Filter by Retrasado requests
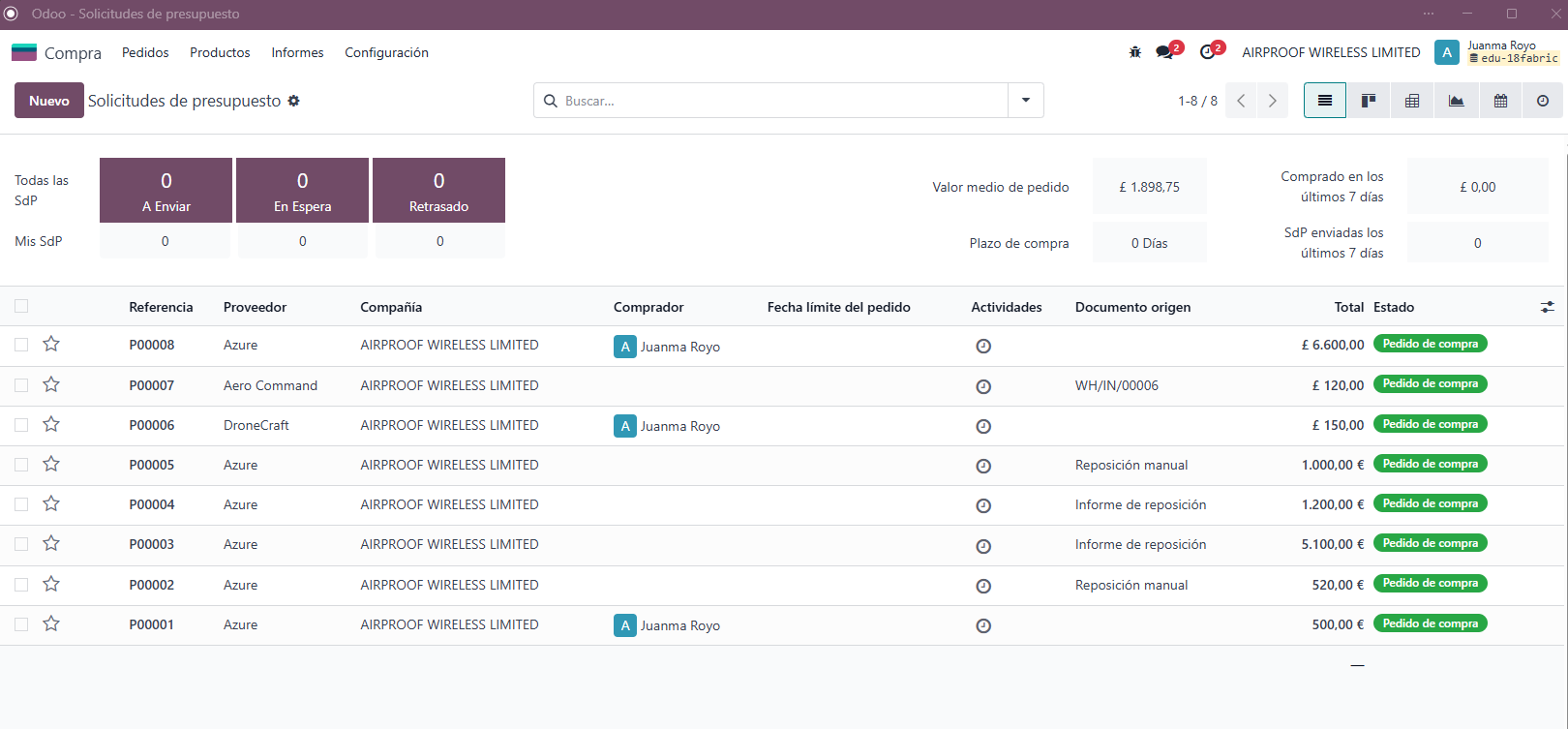1568x729 pixels. 438,191
